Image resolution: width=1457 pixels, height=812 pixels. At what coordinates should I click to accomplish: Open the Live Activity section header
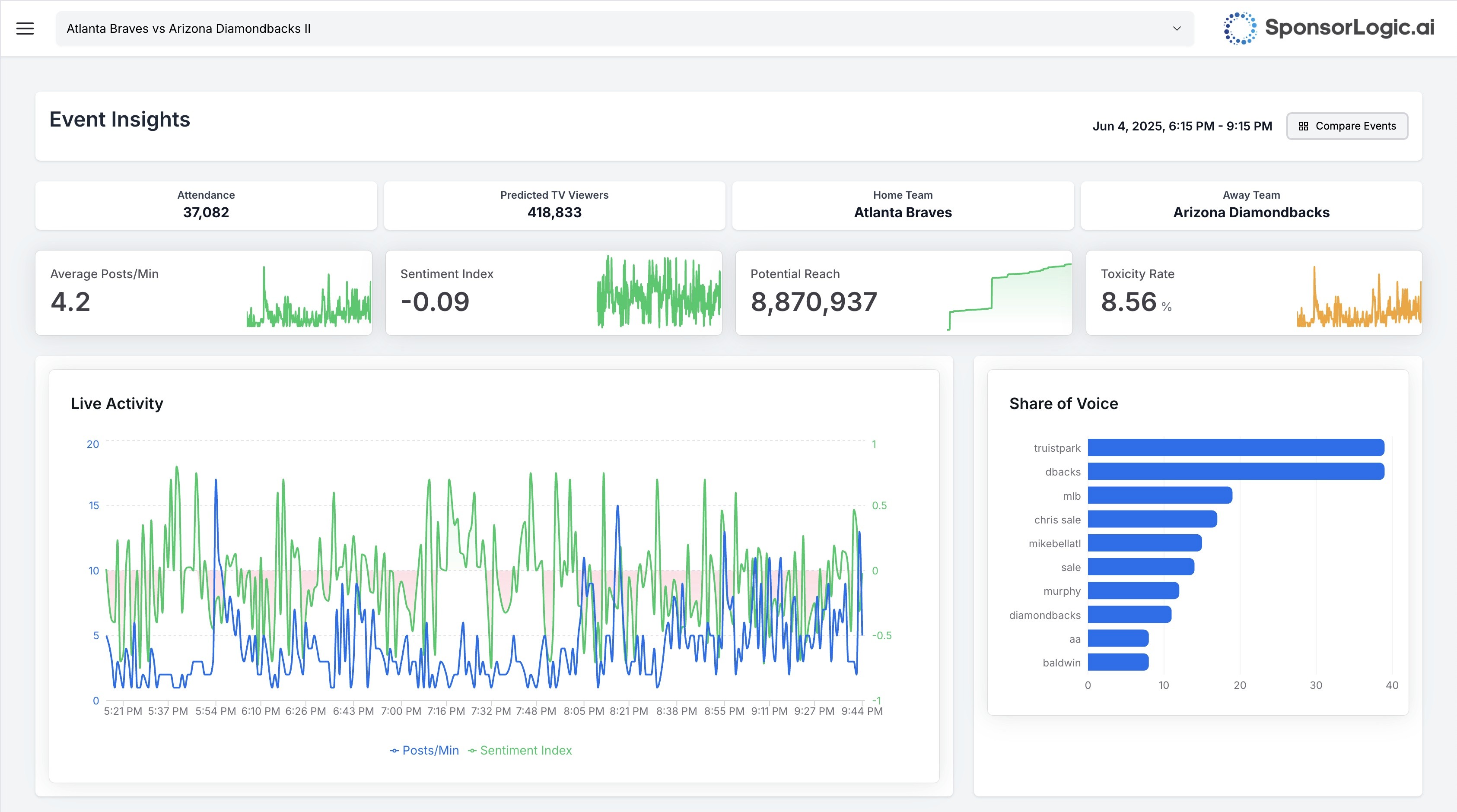(117, 403)
